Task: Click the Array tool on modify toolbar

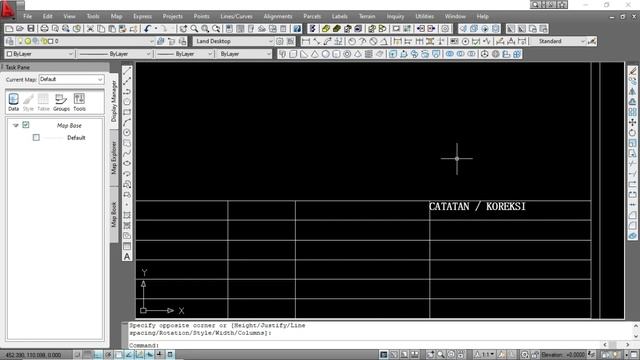Action: (x=632, y=112)
